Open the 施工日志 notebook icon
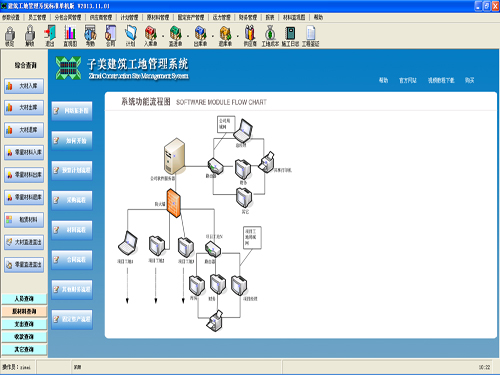The height and width of the screenshot is (375, 500). coord(290,35)
